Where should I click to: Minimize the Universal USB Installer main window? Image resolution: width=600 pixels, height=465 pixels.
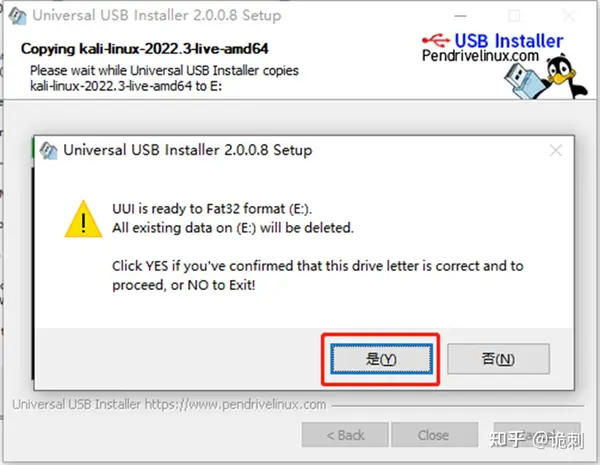(x=460, y=16)
